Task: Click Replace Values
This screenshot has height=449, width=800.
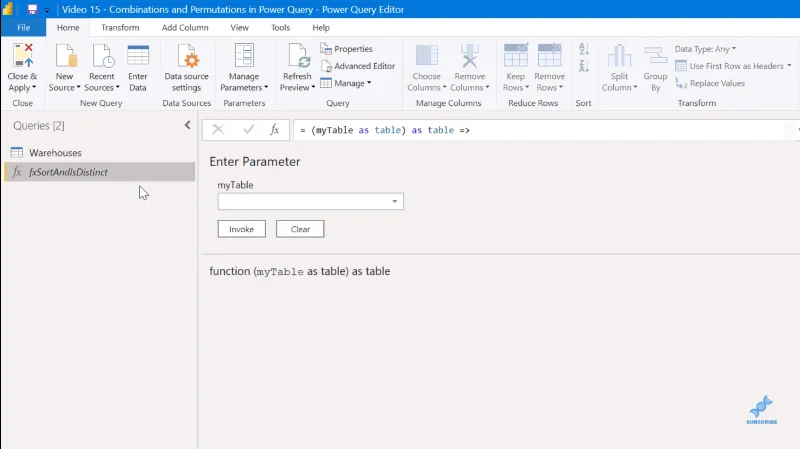Action: pos(710,83)
